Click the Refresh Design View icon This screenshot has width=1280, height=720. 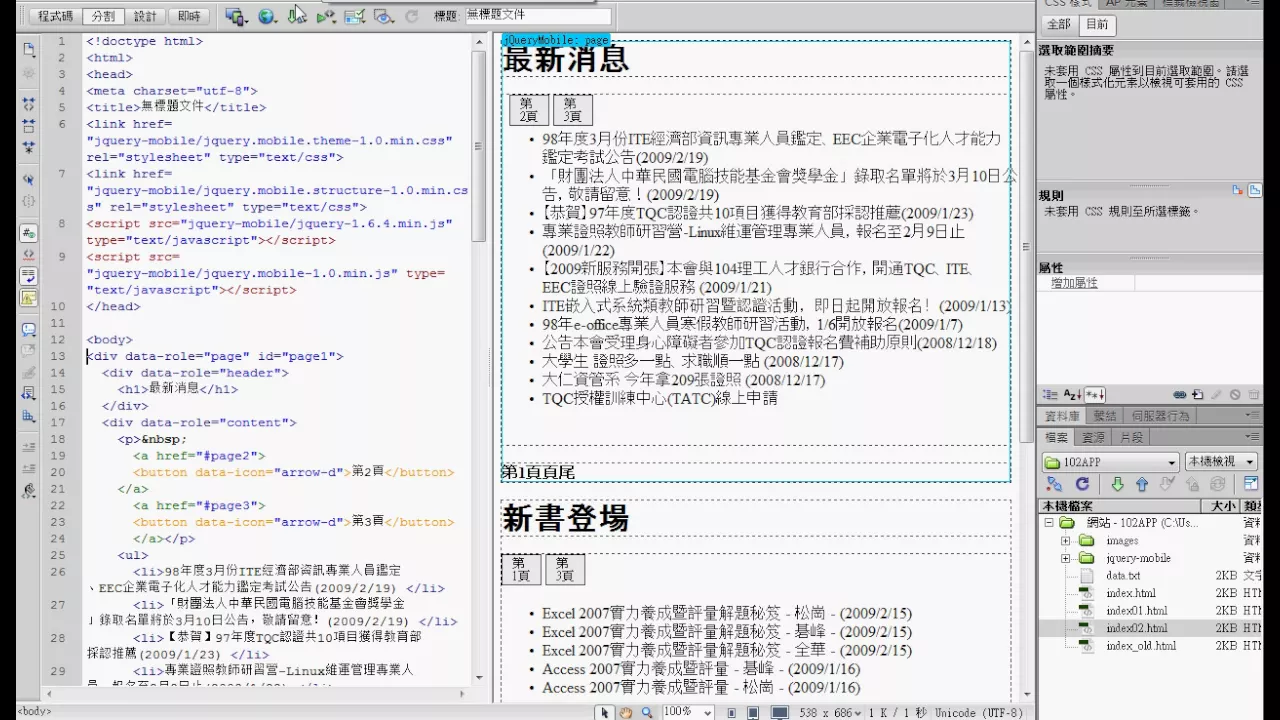pyautogui.click(x=411, y=16)
